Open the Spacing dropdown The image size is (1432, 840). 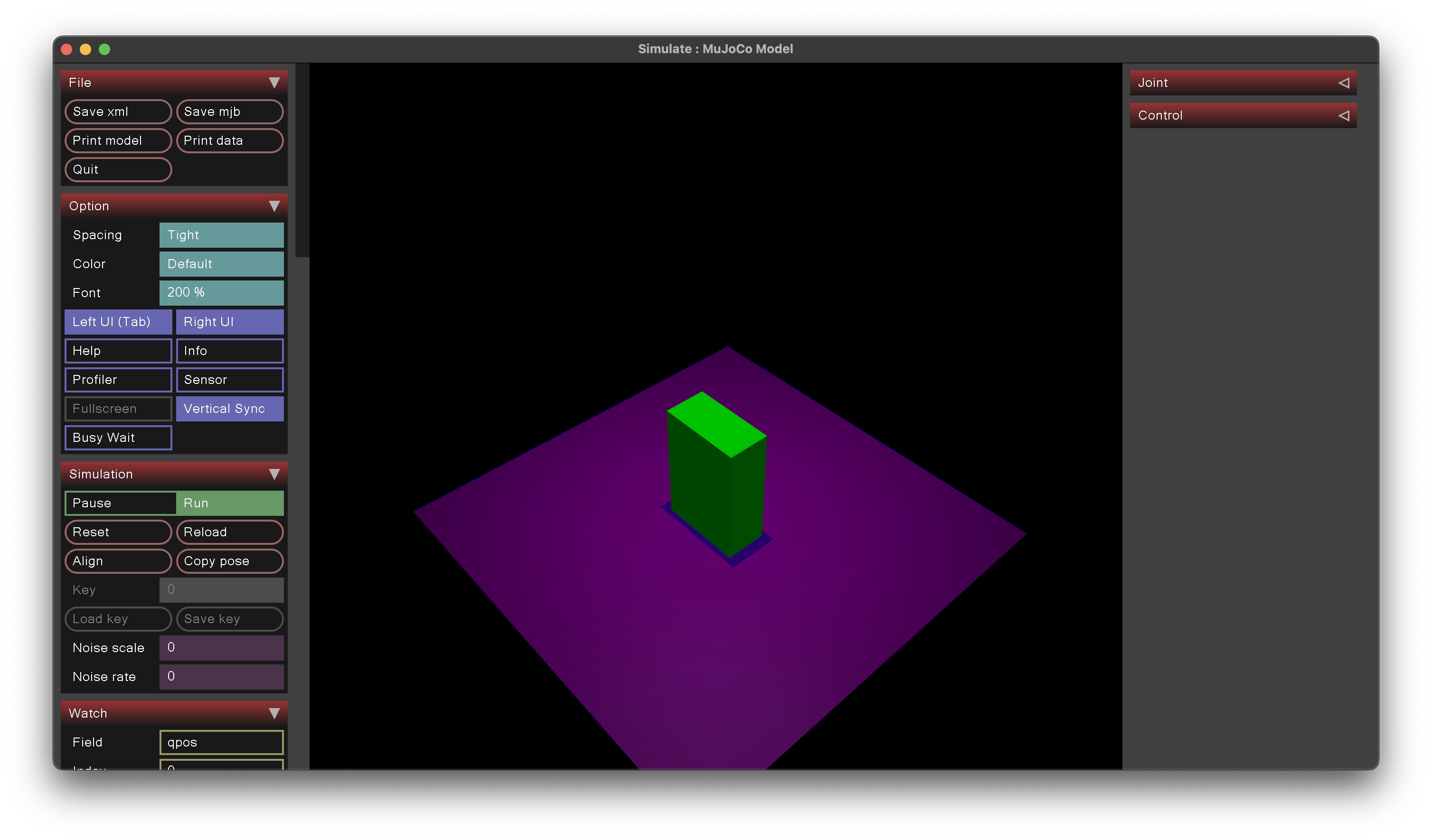click(221, 234)
